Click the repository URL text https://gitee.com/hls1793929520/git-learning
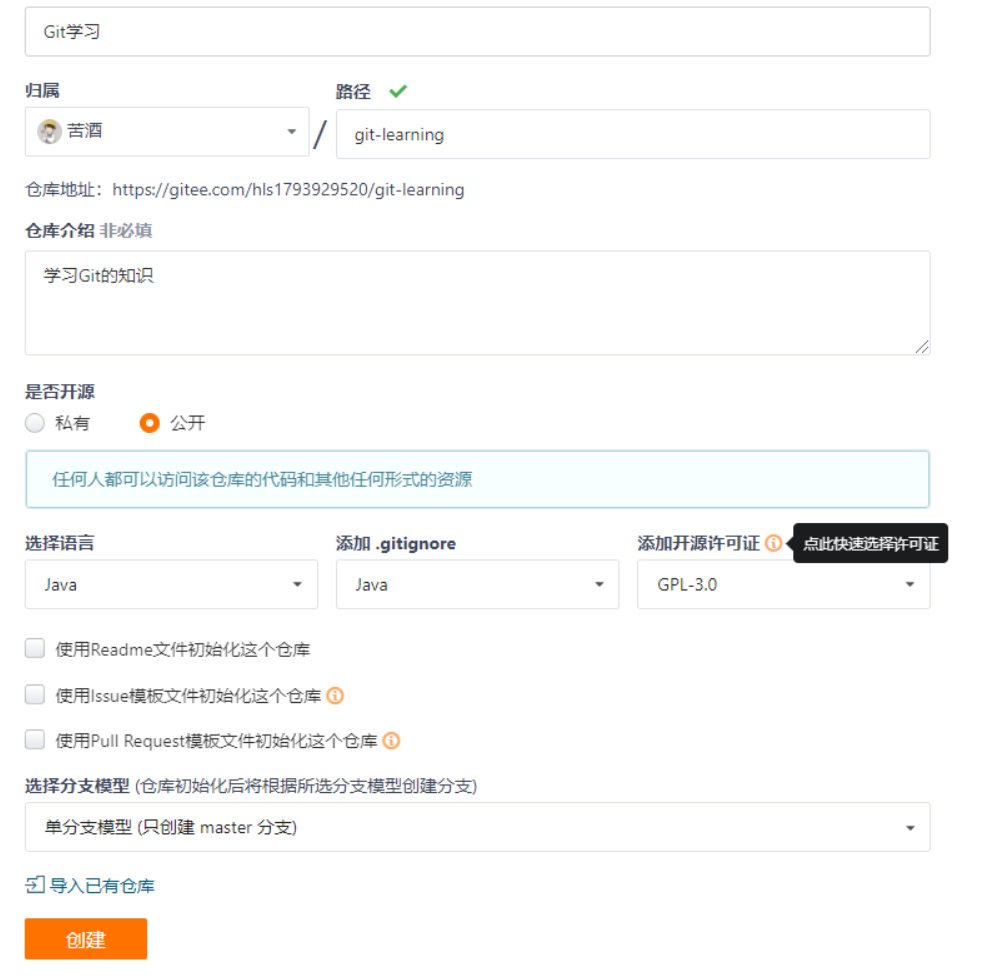 (x=288, y=190)
